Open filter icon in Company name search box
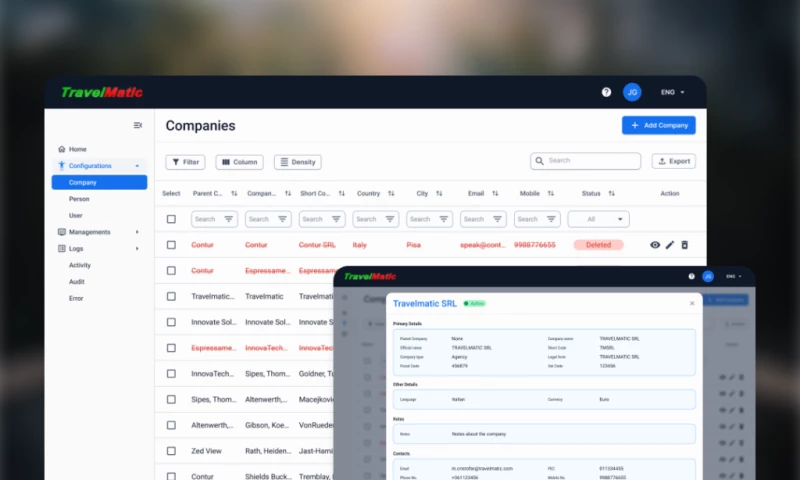The height and width of the screenshot is (480, 800). (x=282, y=219)
